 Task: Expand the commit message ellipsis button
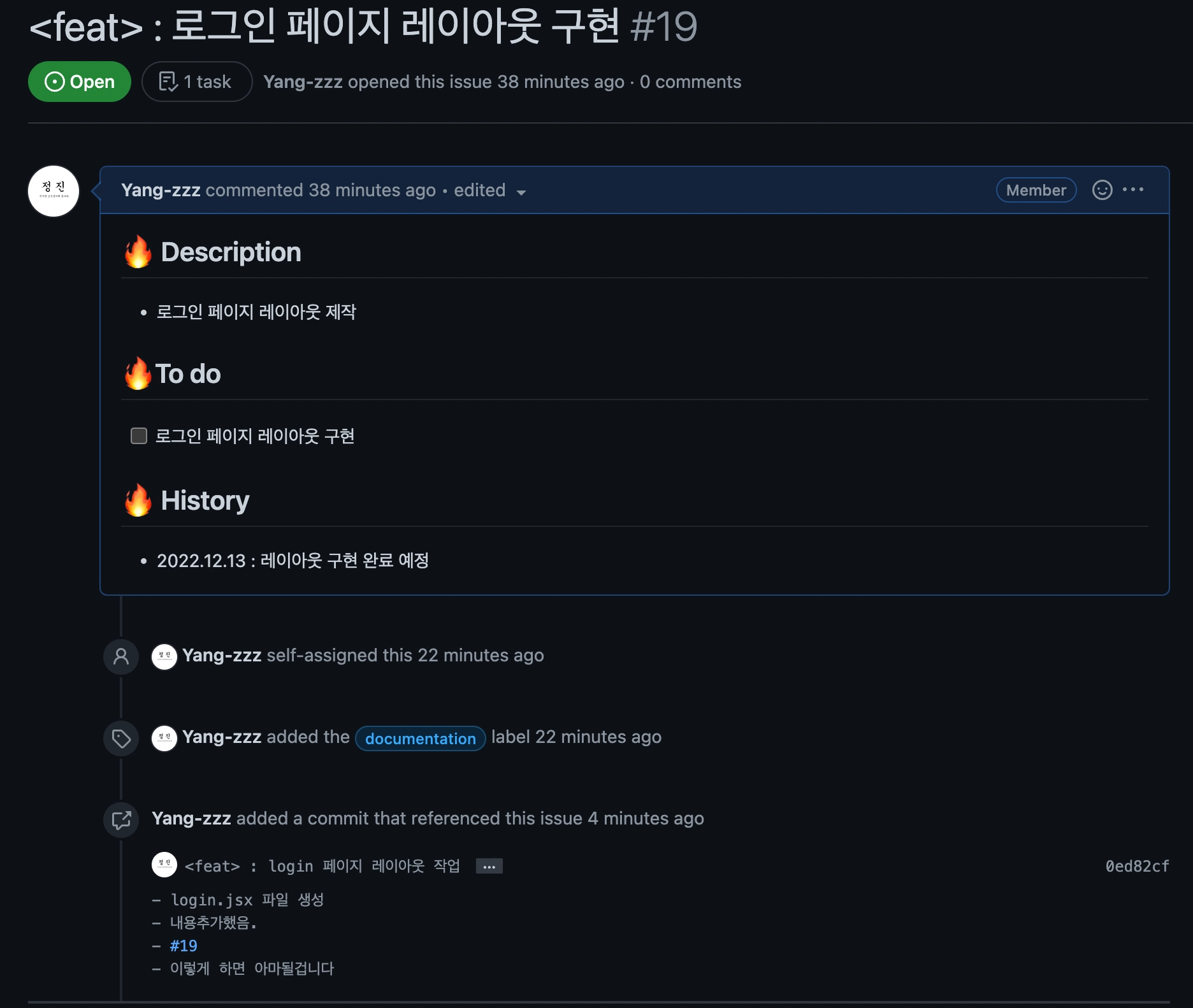[489, 867]
